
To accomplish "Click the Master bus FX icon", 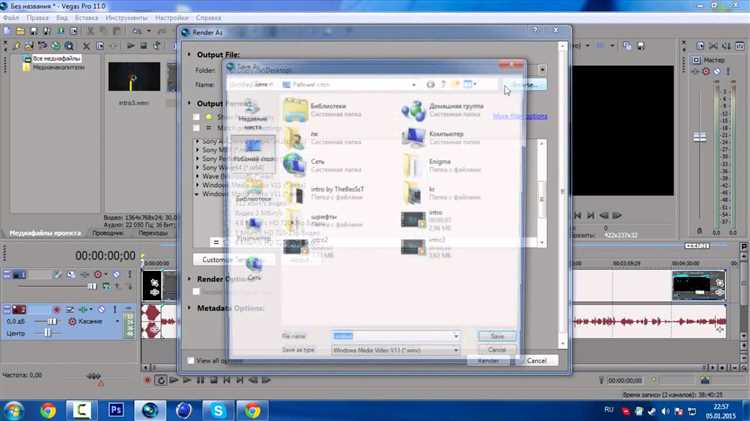I will tap(696, 72).
